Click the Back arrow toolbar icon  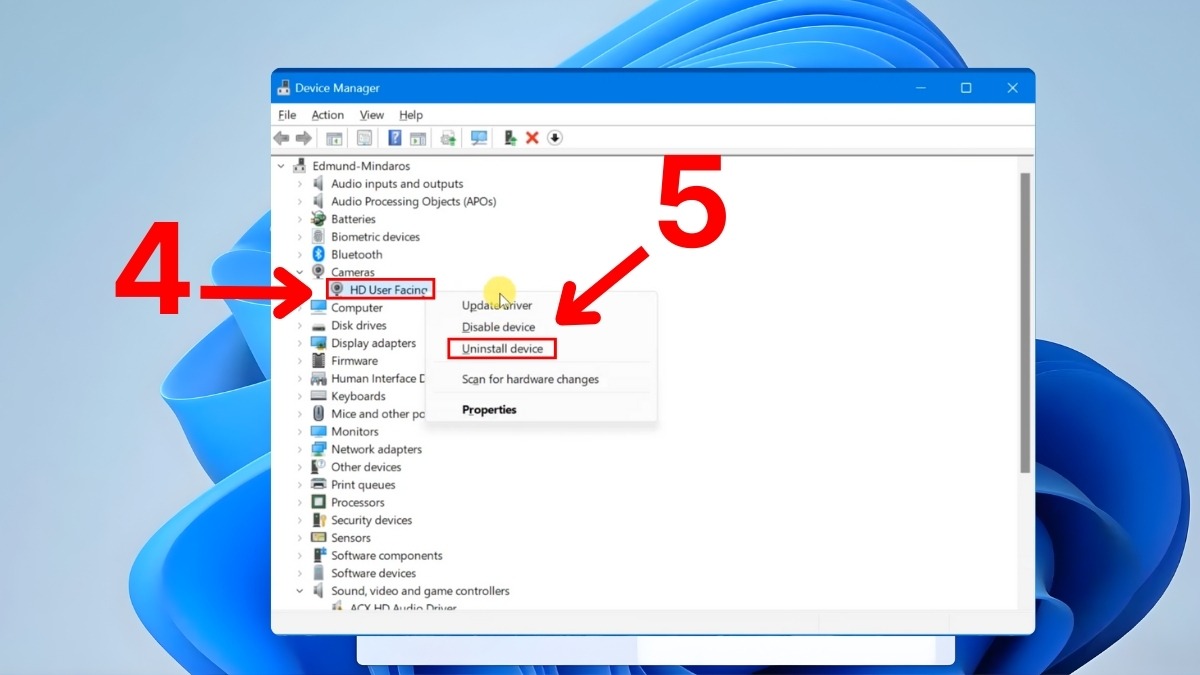click(282, 138)
